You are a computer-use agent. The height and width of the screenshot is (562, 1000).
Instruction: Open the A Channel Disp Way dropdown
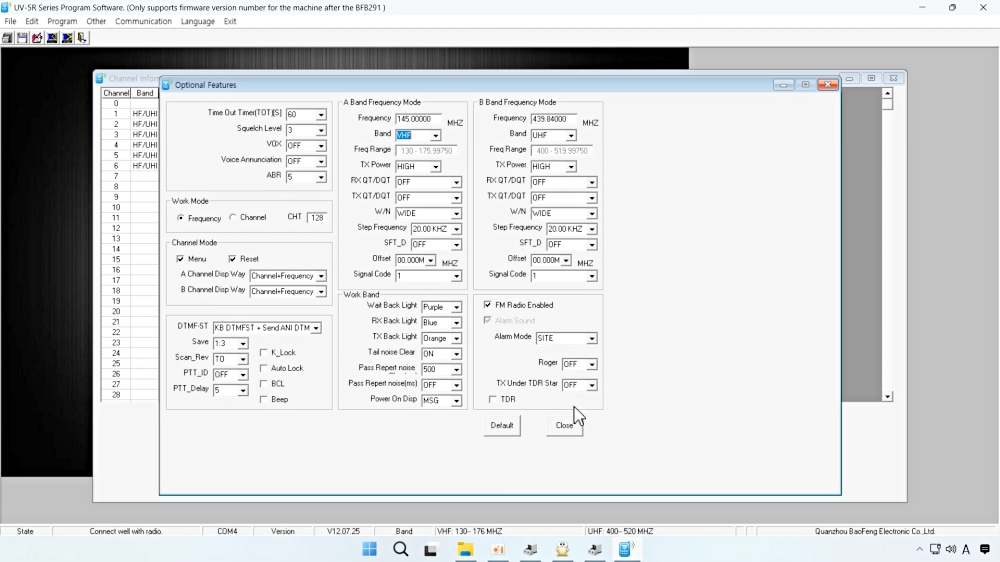[x=321, y=276]
